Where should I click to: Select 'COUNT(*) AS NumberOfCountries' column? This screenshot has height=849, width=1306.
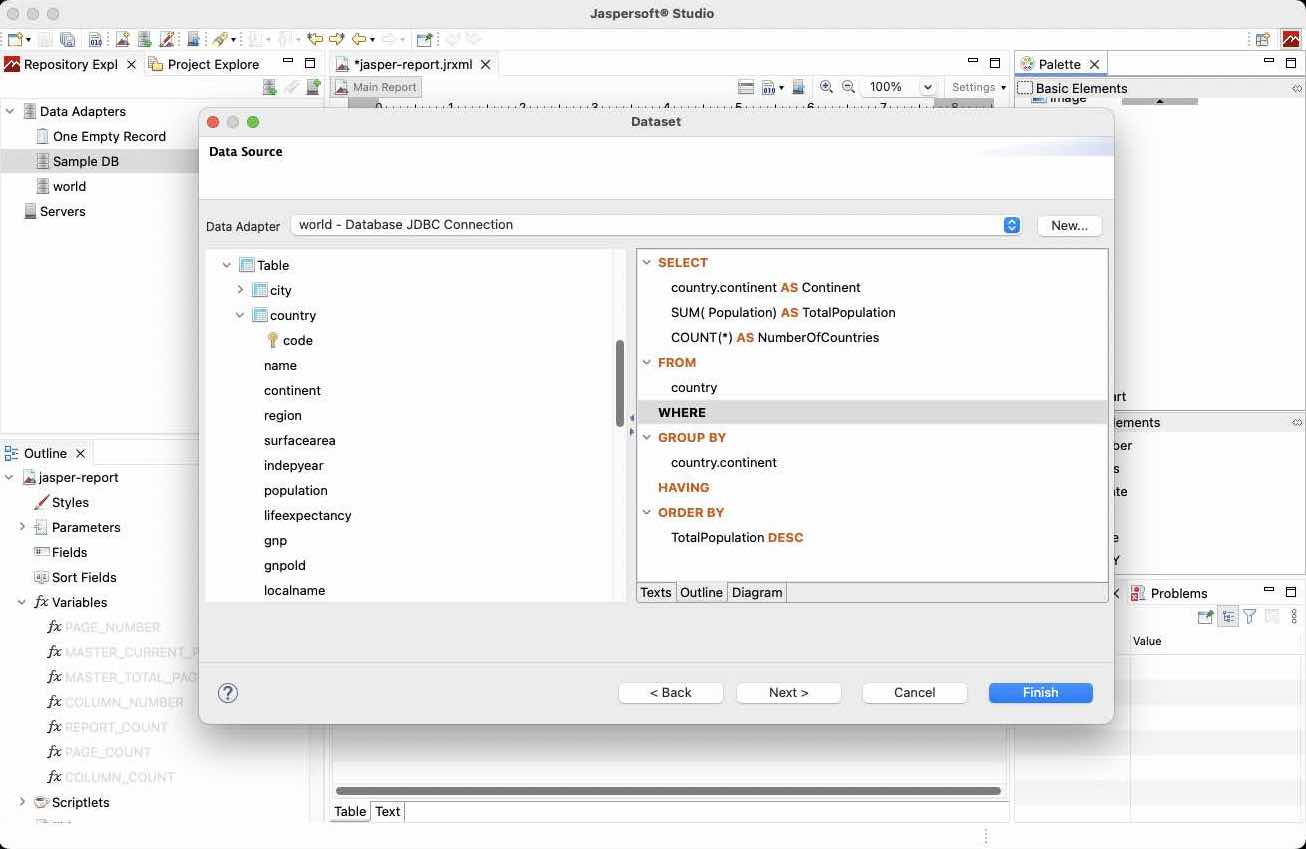point(775,337)
